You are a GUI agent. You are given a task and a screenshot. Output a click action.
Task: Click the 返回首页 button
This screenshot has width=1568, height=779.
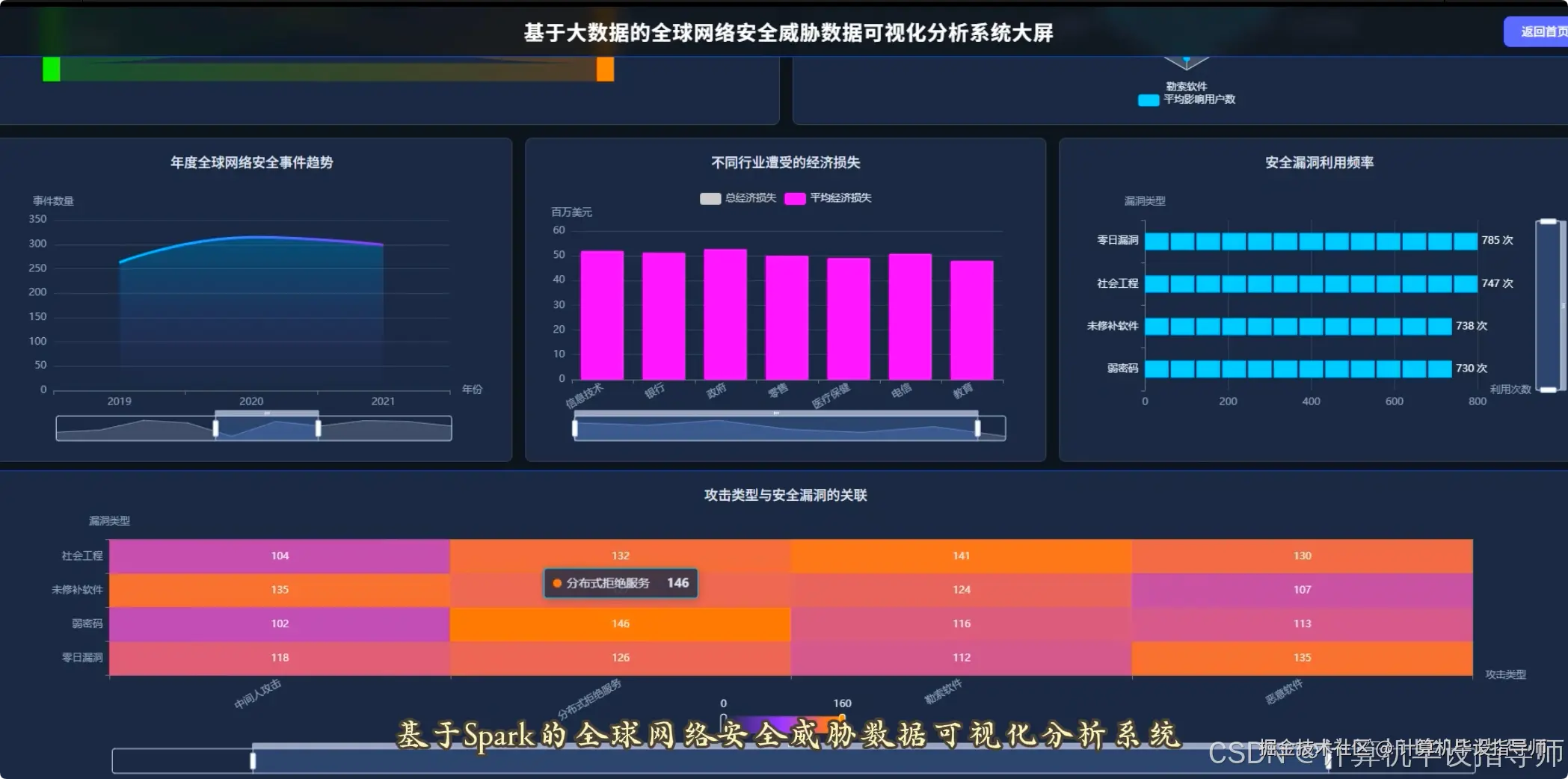[x=1537, y=31]
